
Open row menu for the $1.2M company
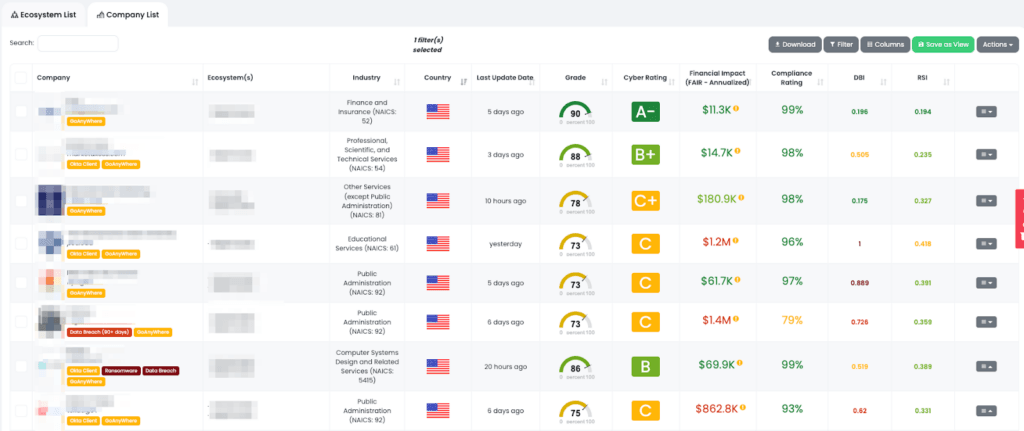[986, 244]
